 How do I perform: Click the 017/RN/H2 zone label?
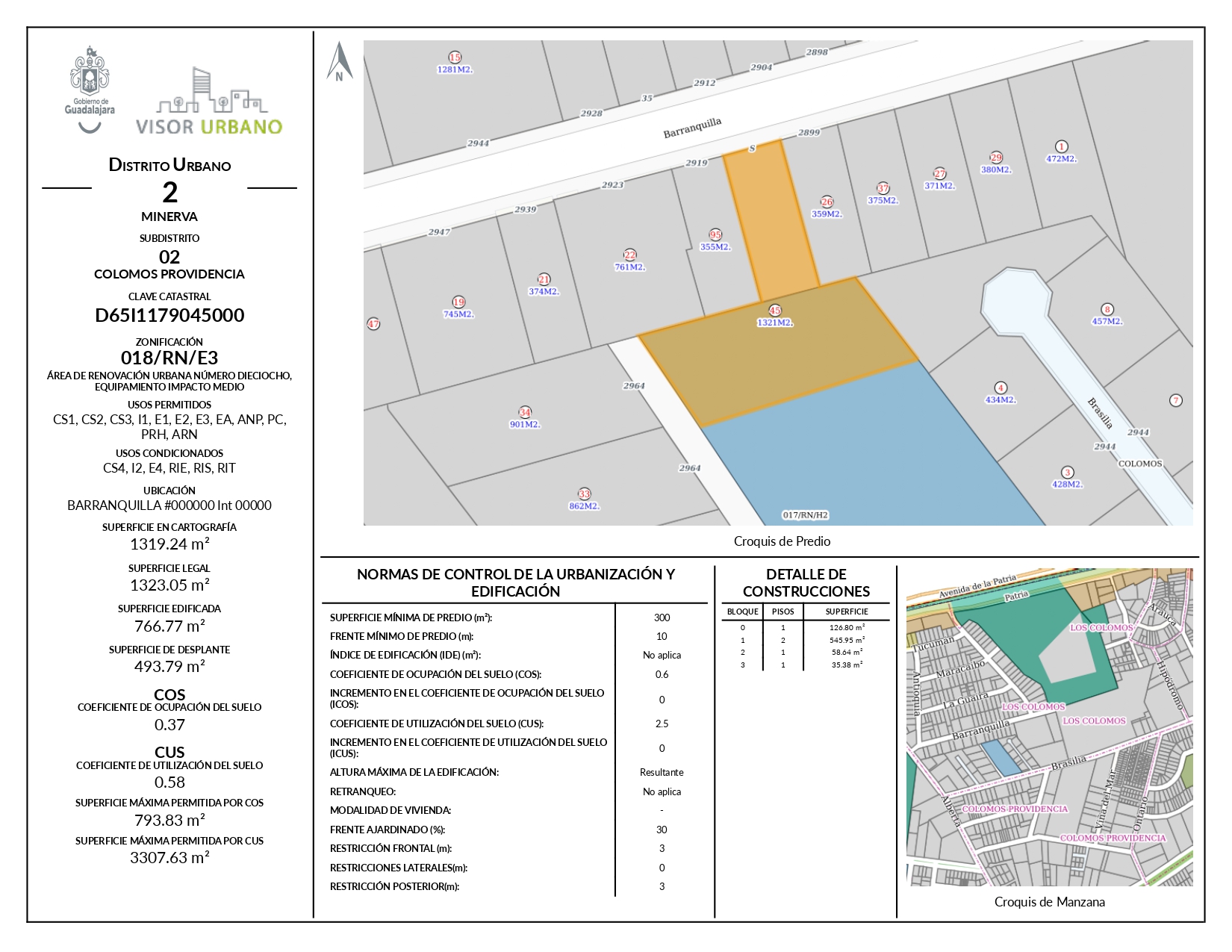coord(805,515)
